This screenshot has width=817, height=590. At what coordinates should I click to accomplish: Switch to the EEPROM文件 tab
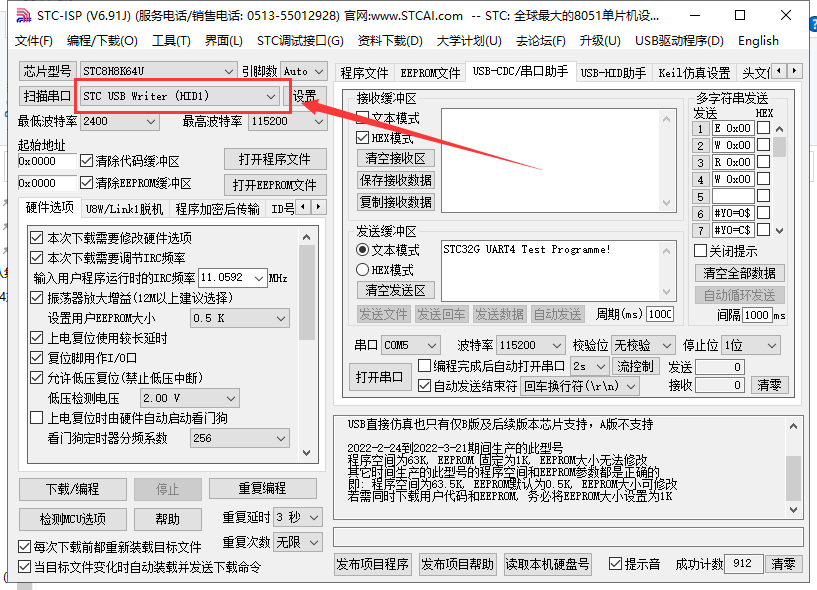coord(430,73)
